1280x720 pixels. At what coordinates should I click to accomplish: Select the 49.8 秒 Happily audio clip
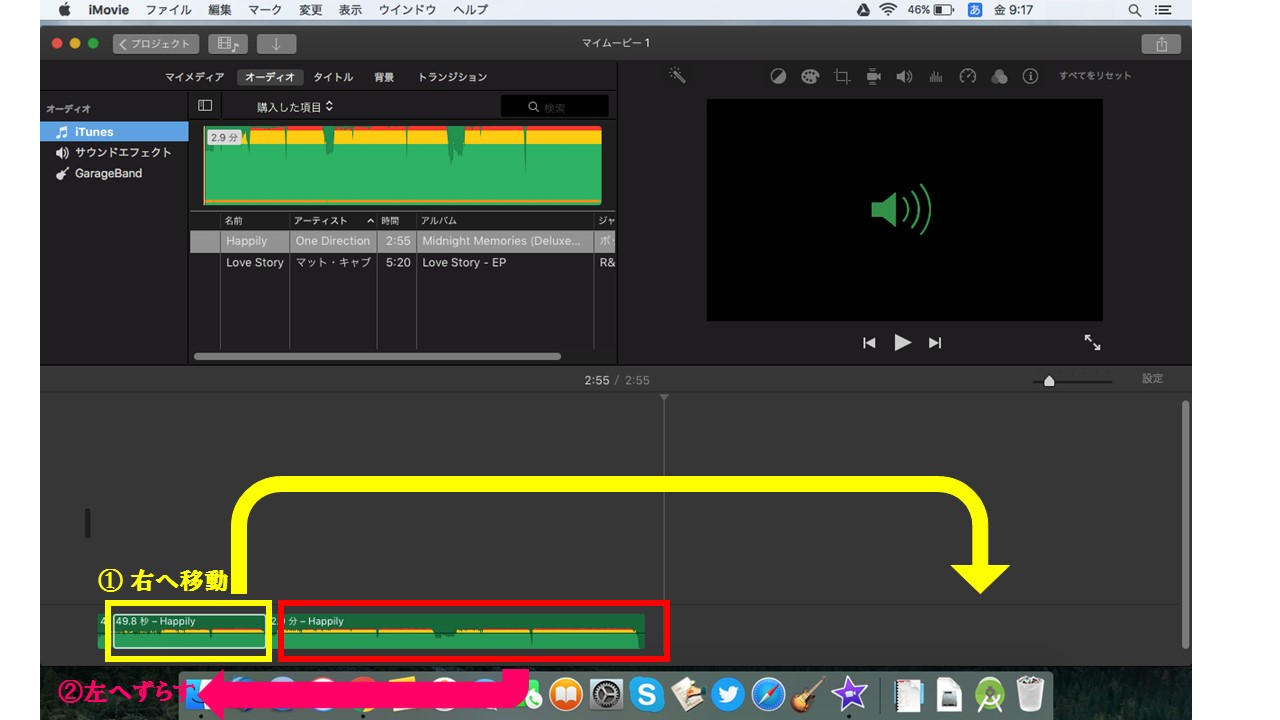[190, 631]
